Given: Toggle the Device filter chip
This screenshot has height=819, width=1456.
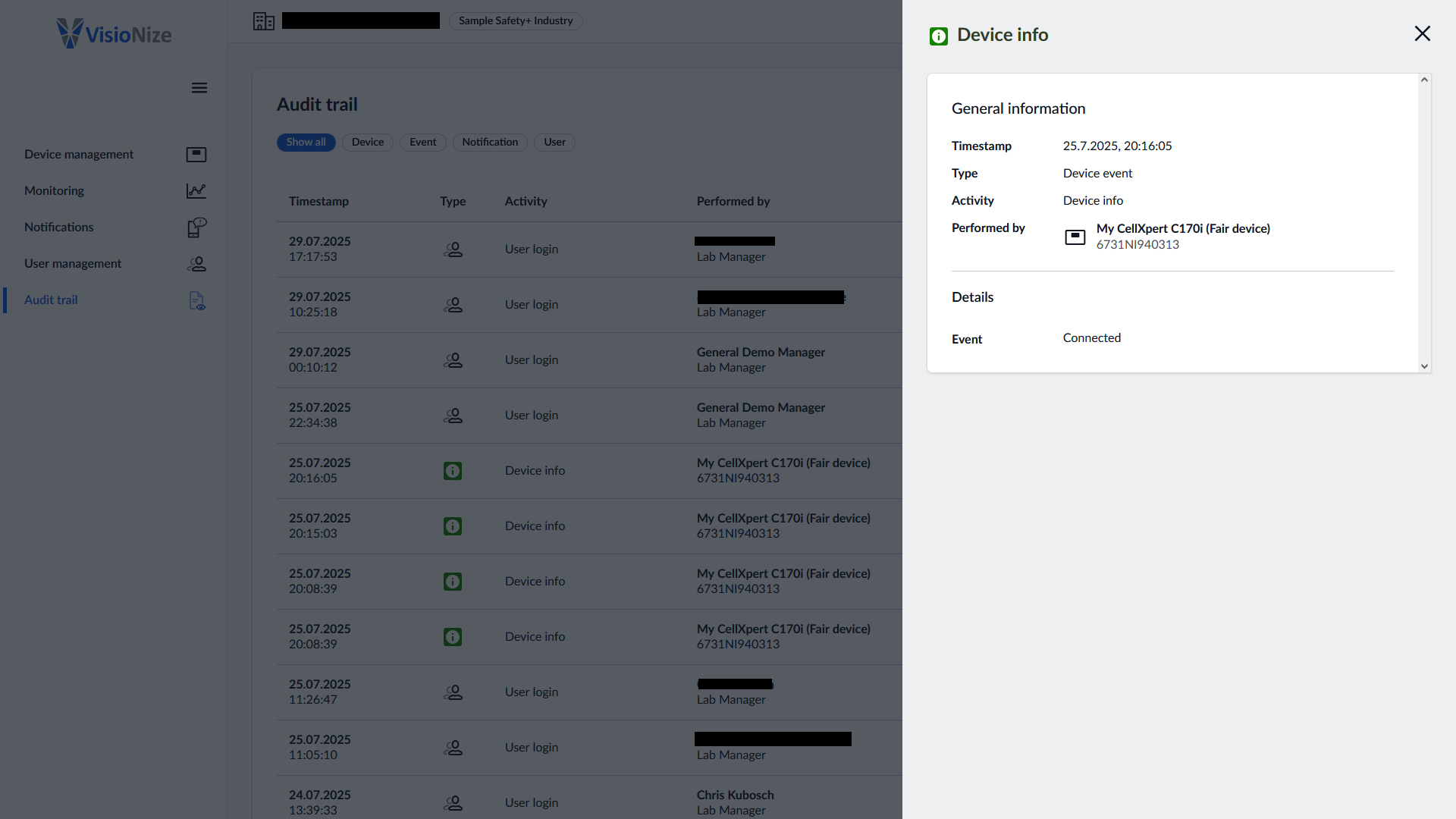Looking at the screenshot, I should [x=367, y=142].
